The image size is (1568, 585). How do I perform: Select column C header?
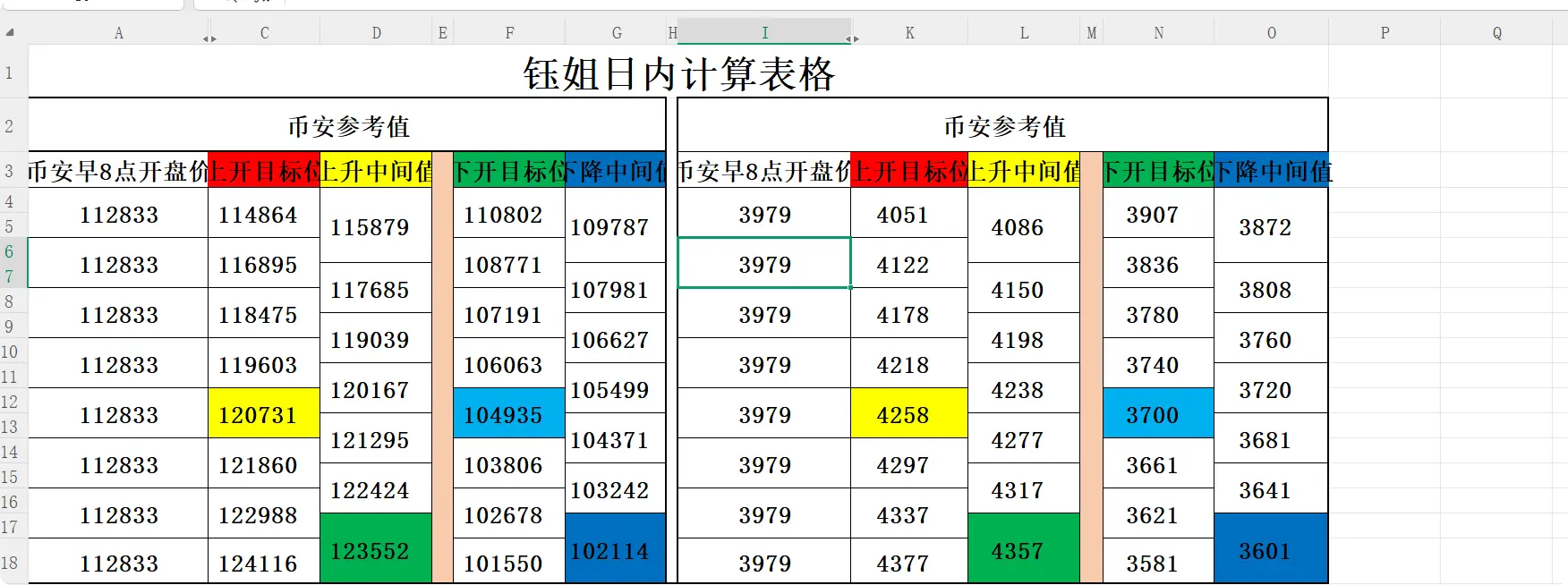click(x=264, y=33)
